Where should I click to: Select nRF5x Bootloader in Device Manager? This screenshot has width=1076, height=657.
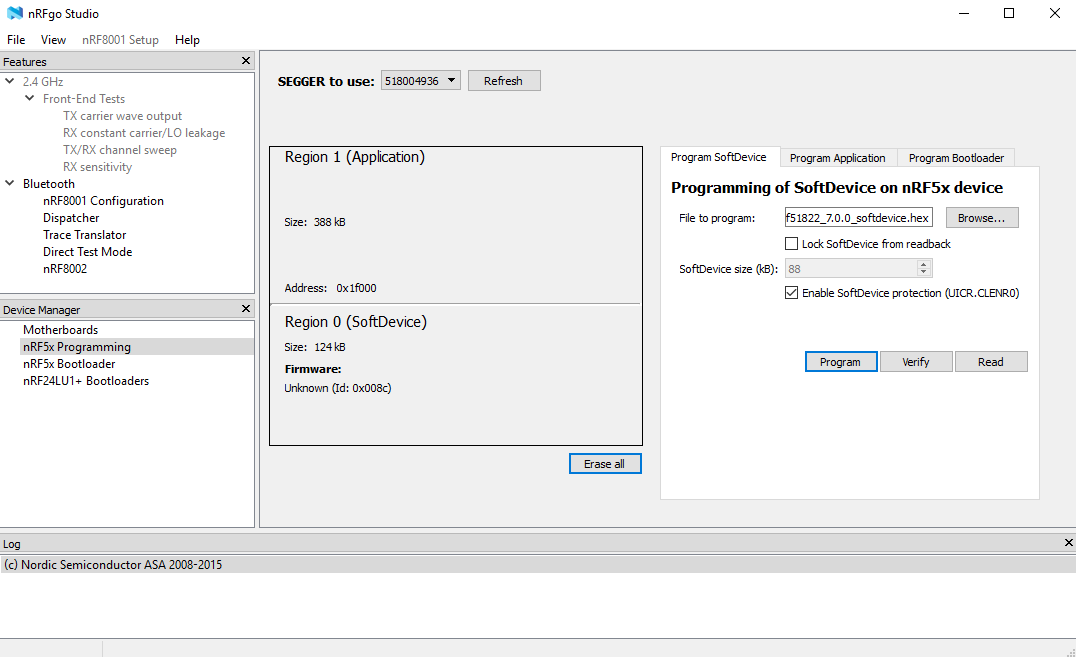tap(69, 364)
